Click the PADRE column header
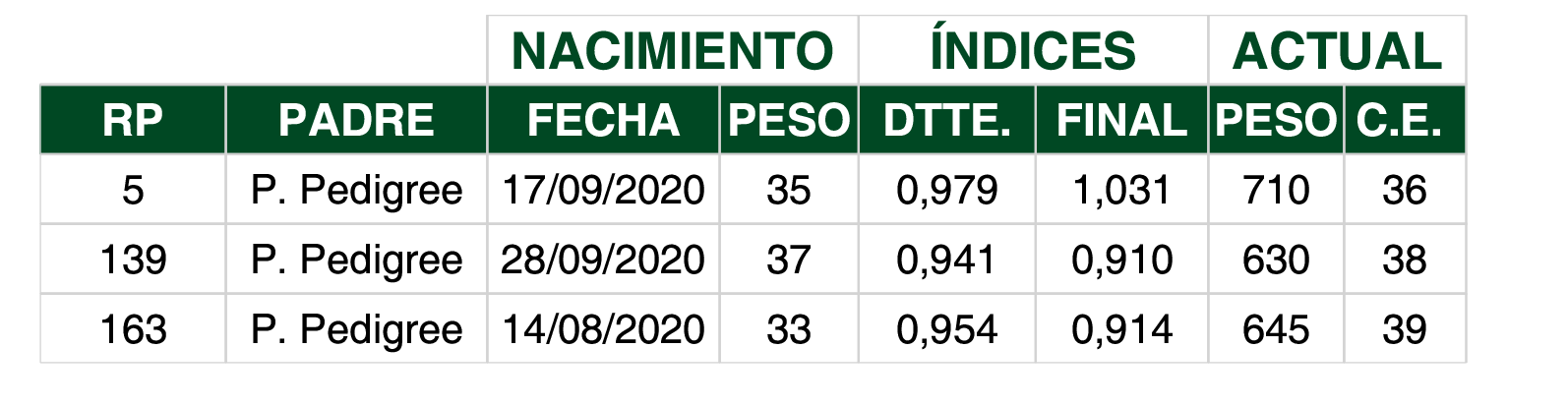This screenshot has width=1568, height=406. (x=356, y=120)
